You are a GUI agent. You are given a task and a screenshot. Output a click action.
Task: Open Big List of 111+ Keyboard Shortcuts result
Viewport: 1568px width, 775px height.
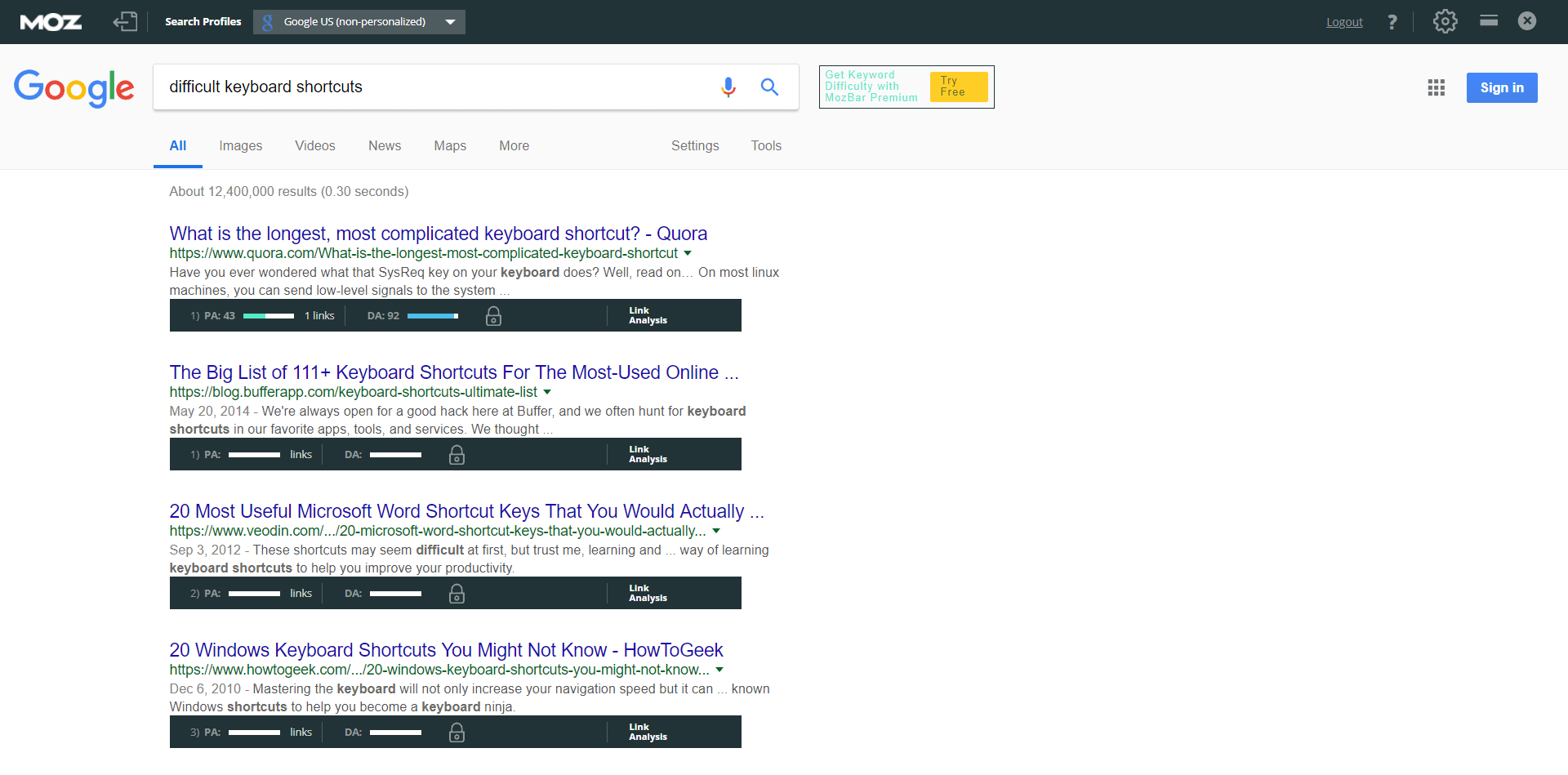[x=454, y=372]
